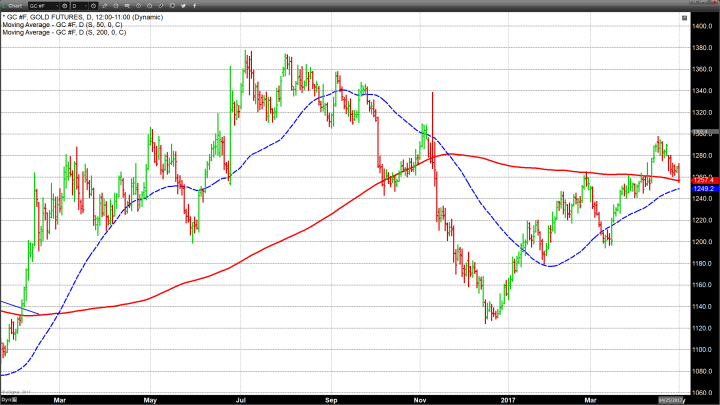Click the Chart menu label in title bar
The height and width of the screenshot is (405, 720).
click(x=14, y=6)
